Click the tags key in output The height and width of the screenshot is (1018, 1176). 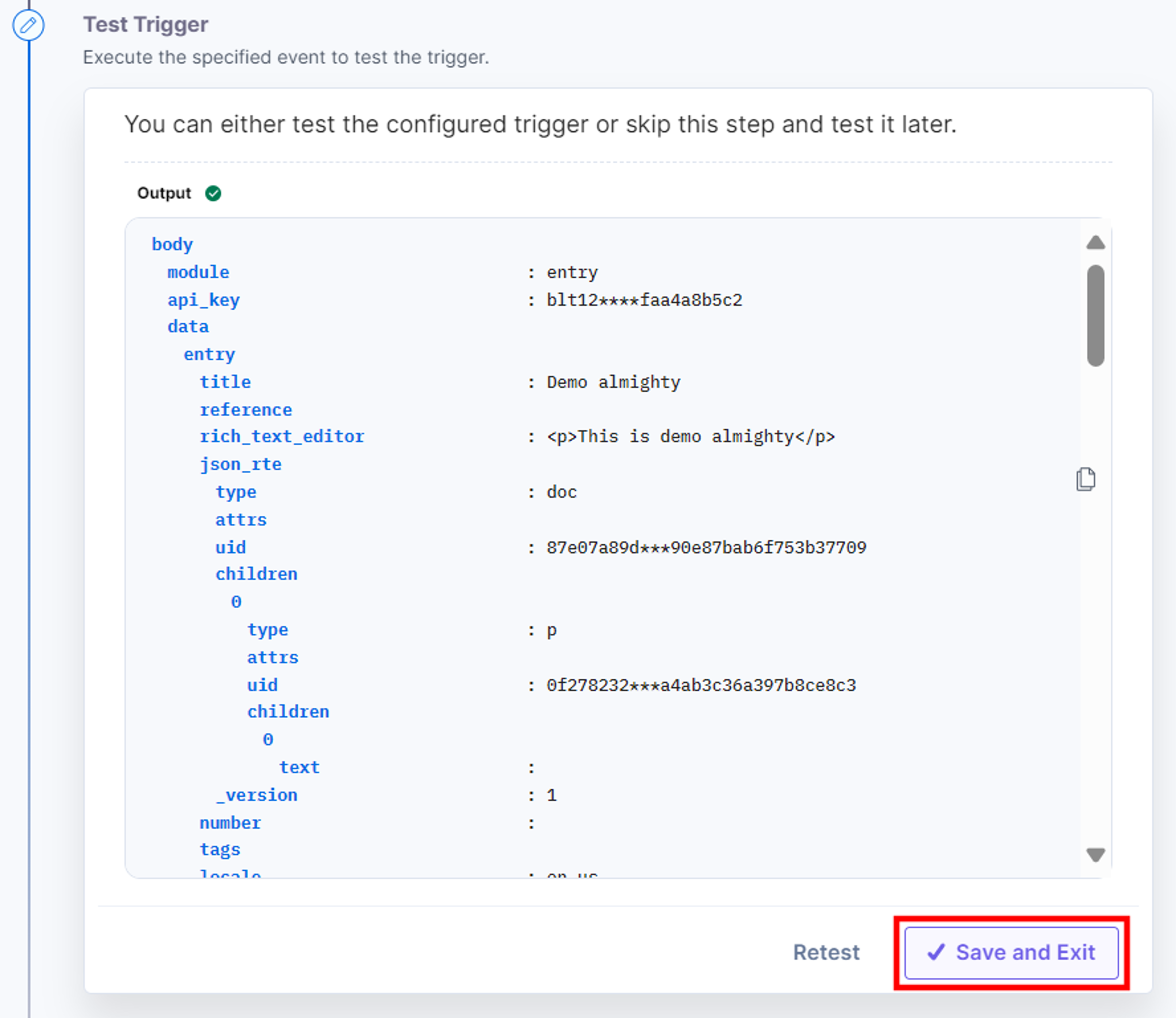click(x=220, y=850)
